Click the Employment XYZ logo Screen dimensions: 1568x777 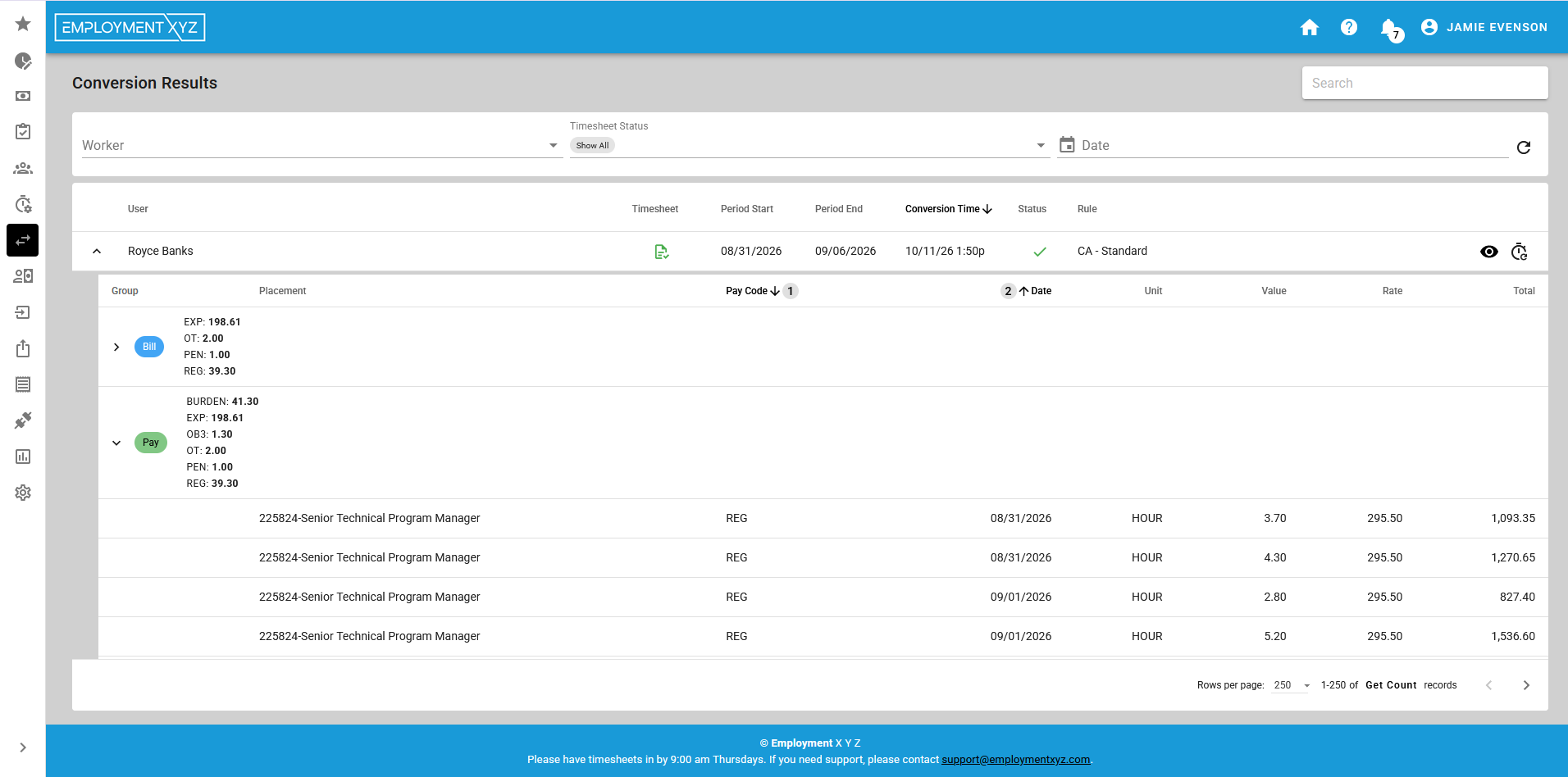(130, 27)
